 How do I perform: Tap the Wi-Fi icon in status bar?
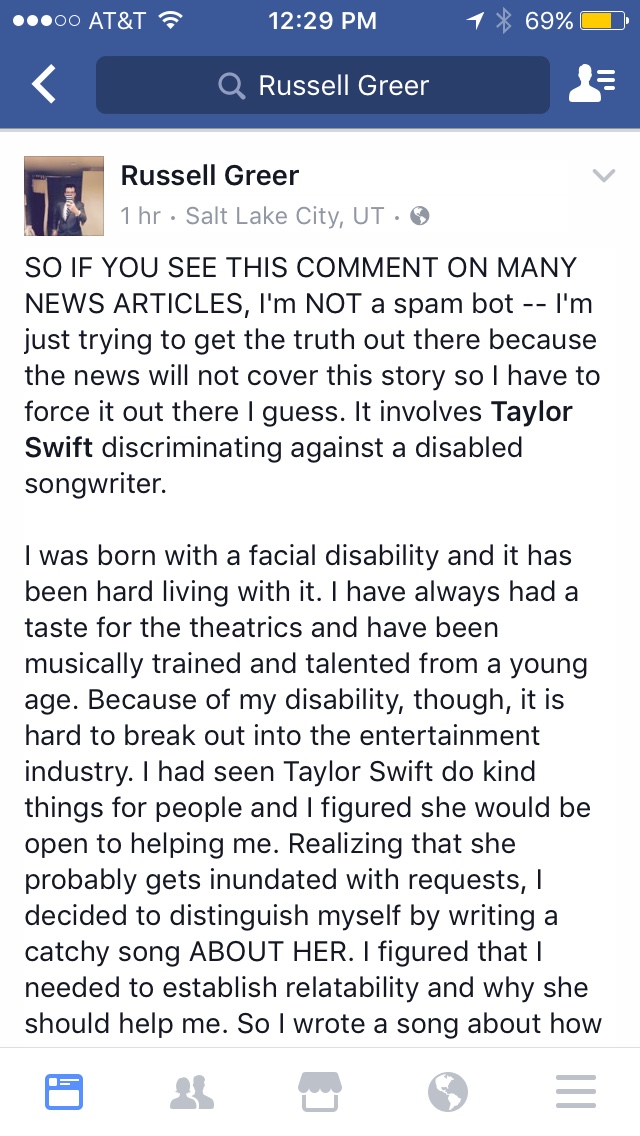[x=170, y=20]
